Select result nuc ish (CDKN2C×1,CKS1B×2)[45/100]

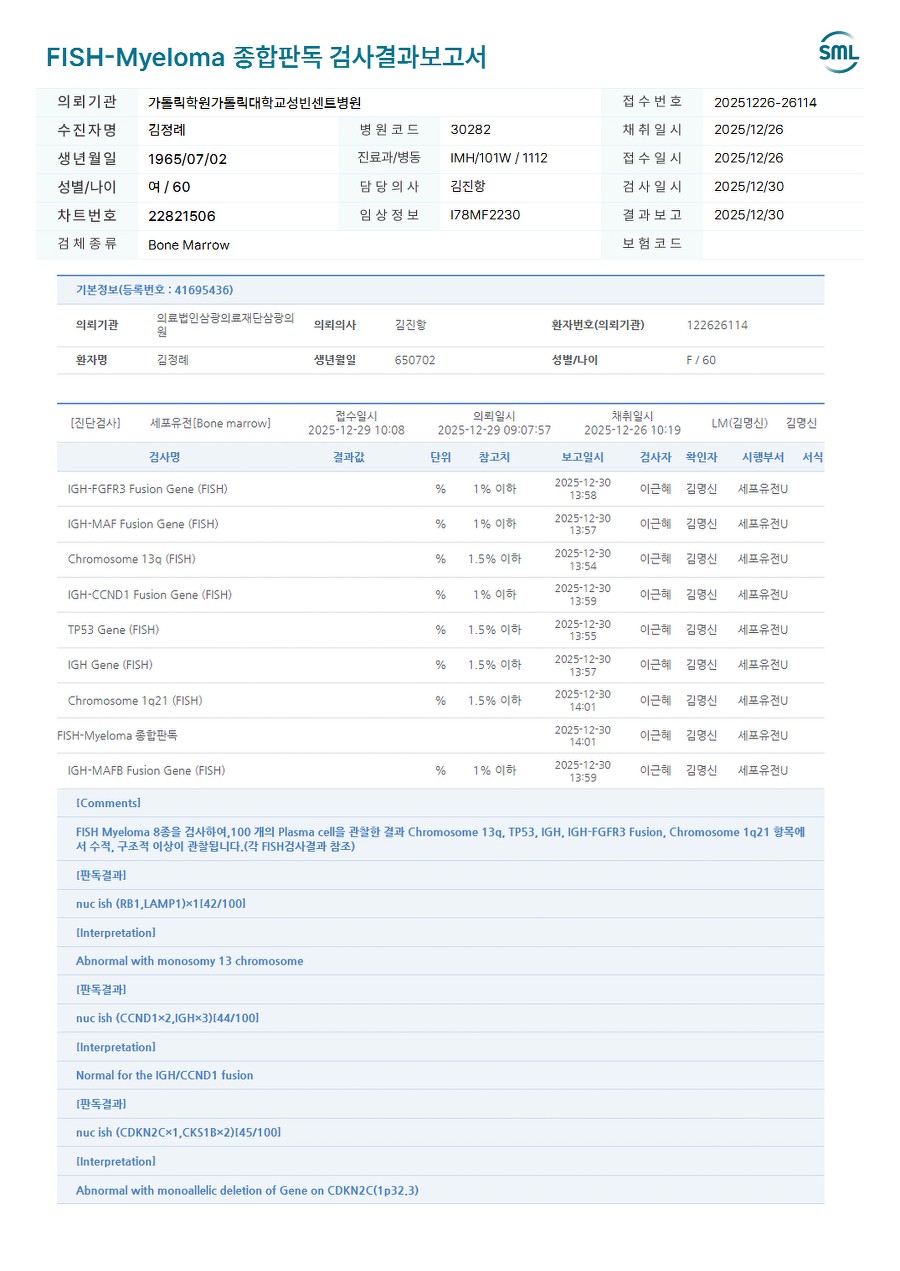(178, 1132)
